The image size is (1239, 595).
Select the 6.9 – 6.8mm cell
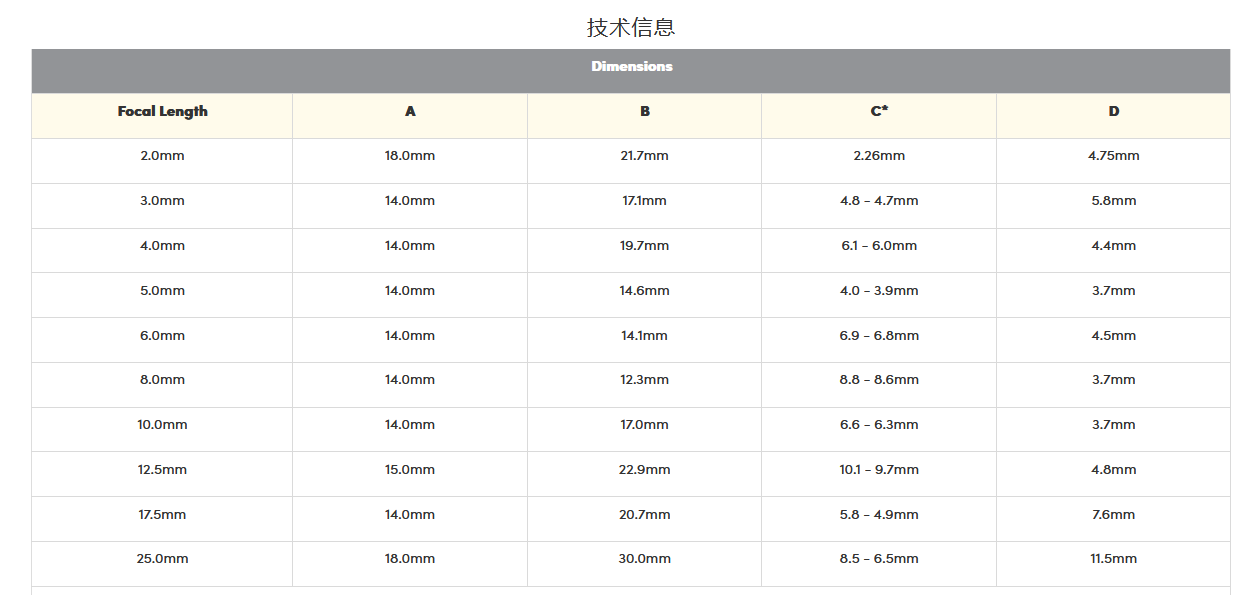(878, 336)
